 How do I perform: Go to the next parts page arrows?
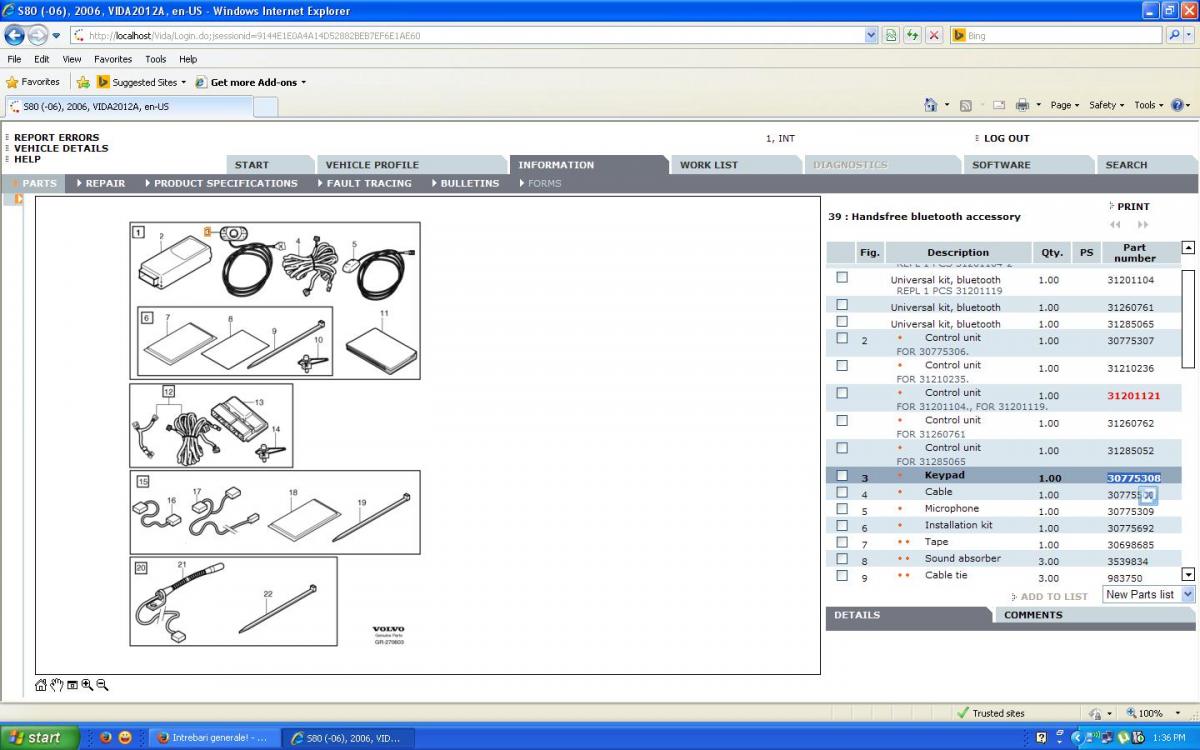[1143, 225]
